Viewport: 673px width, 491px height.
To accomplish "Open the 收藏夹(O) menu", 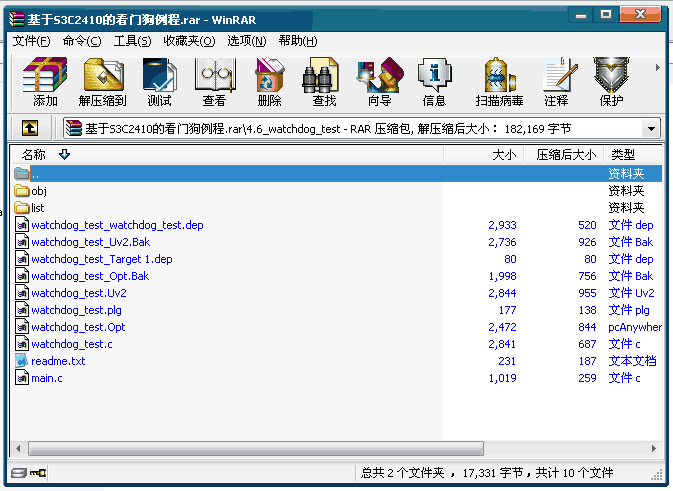I will click(189, 41).
